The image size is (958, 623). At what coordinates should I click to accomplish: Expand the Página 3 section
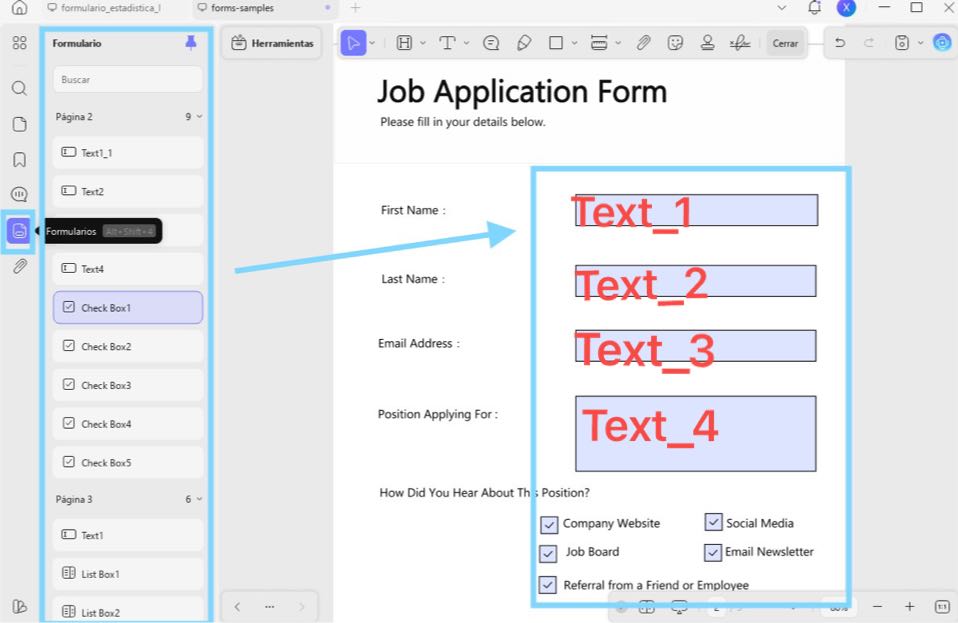click(x=197, y=497)
